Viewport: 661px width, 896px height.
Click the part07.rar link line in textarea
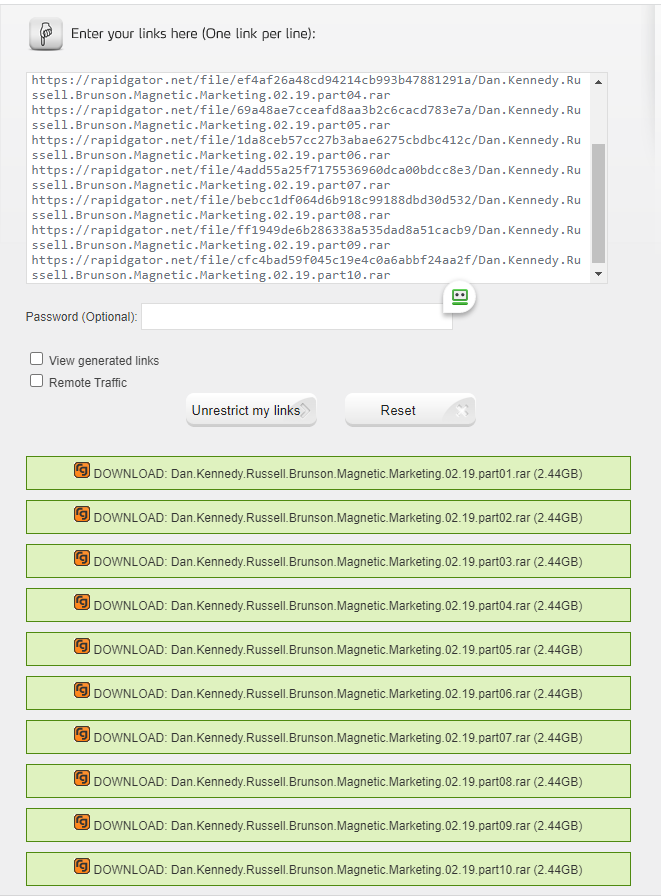pyautogui.click(x=306, y=178)
